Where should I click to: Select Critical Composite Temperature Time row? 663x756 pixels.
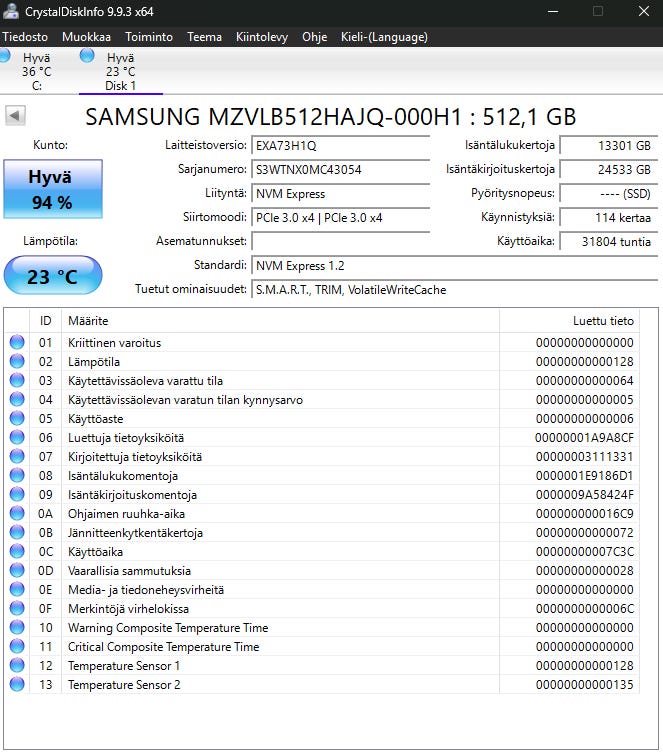point(322,646)
